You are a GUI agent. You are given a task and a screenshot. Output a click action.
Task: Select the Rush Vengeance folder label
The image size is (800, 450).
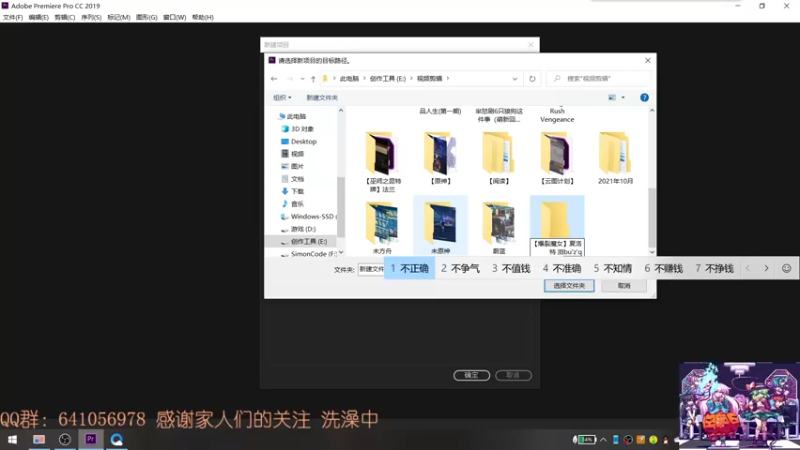(557, 115)
